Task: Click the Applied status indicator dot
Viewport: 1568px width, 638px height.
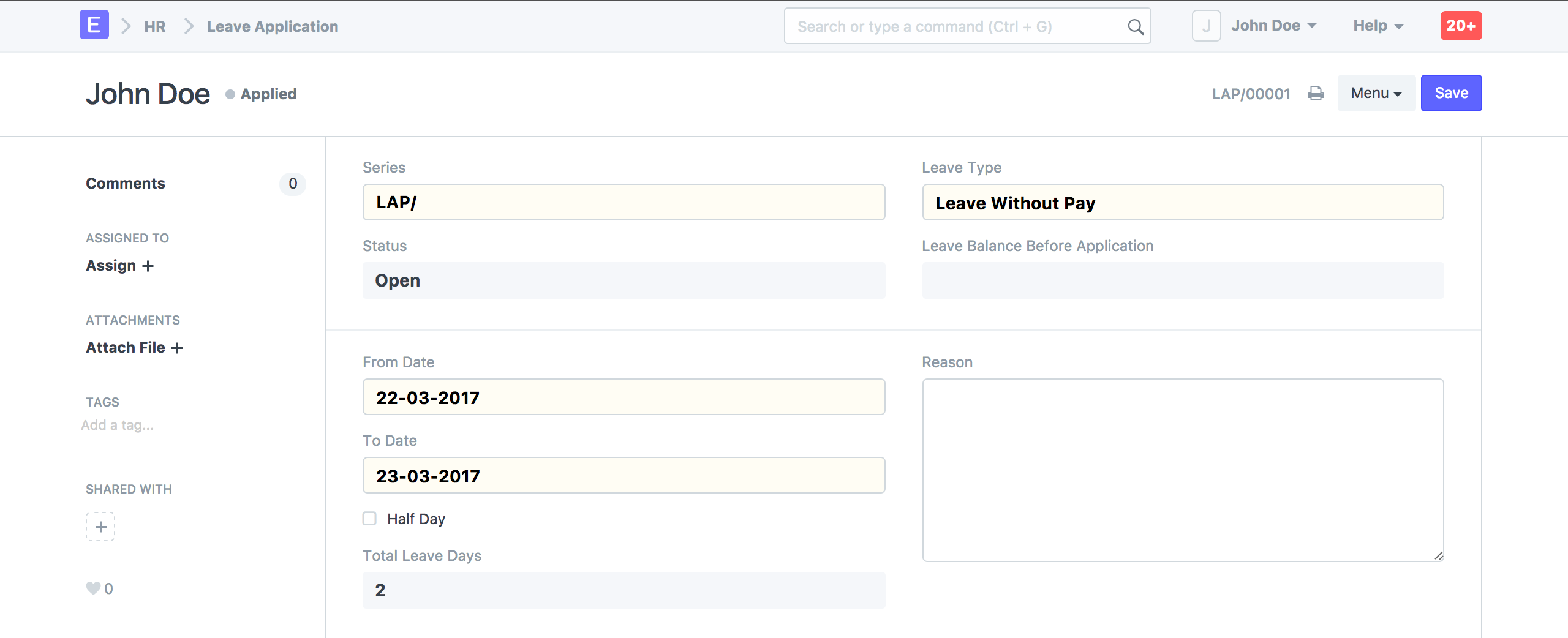Action: point(230,94)
